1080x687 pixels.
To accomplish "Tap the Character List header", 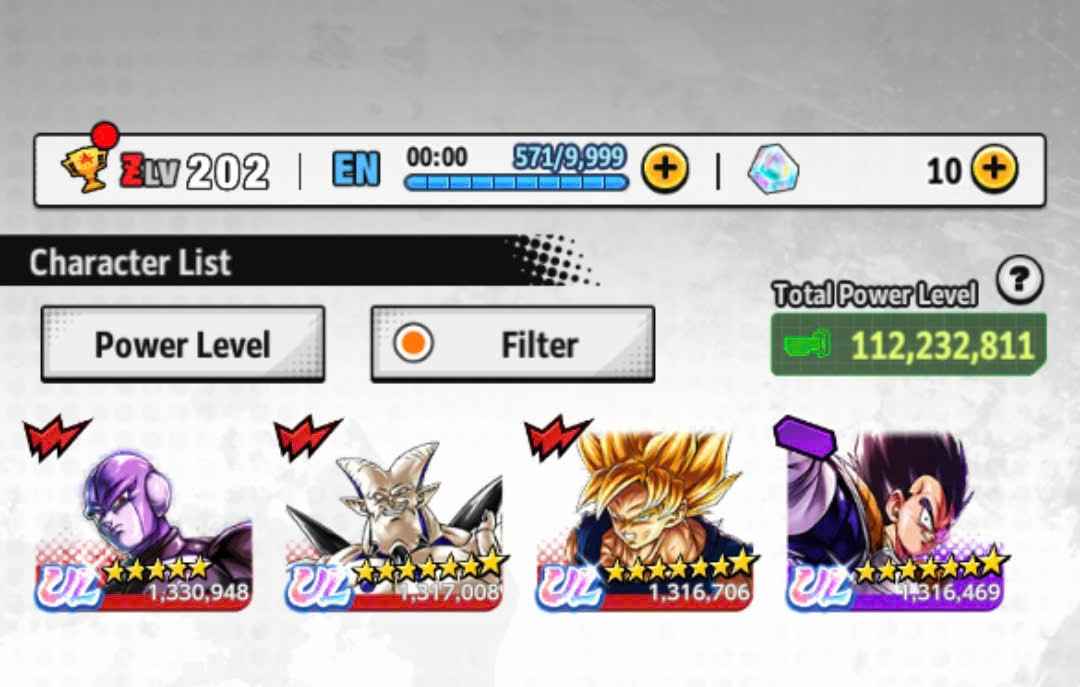I will tap(129, 262).
